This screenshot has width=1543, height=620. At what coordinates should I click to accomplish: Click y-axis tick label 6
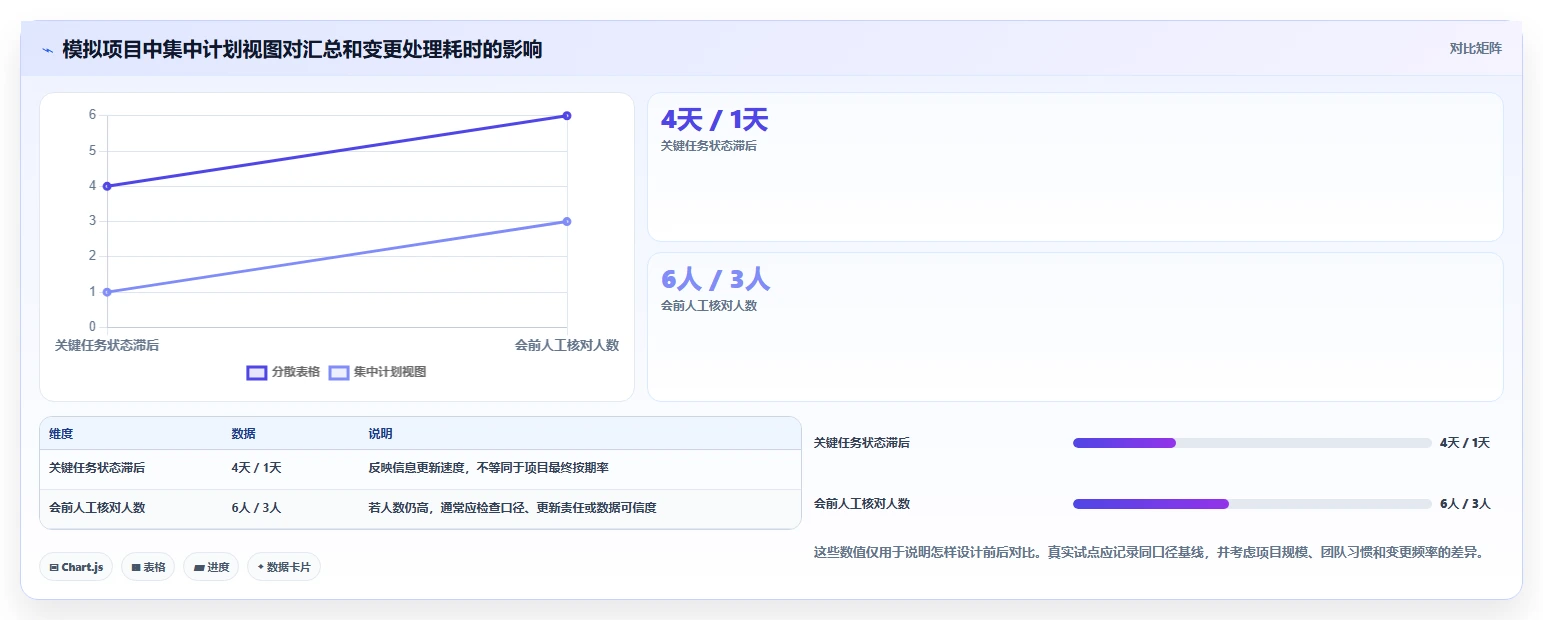(92, 115)
